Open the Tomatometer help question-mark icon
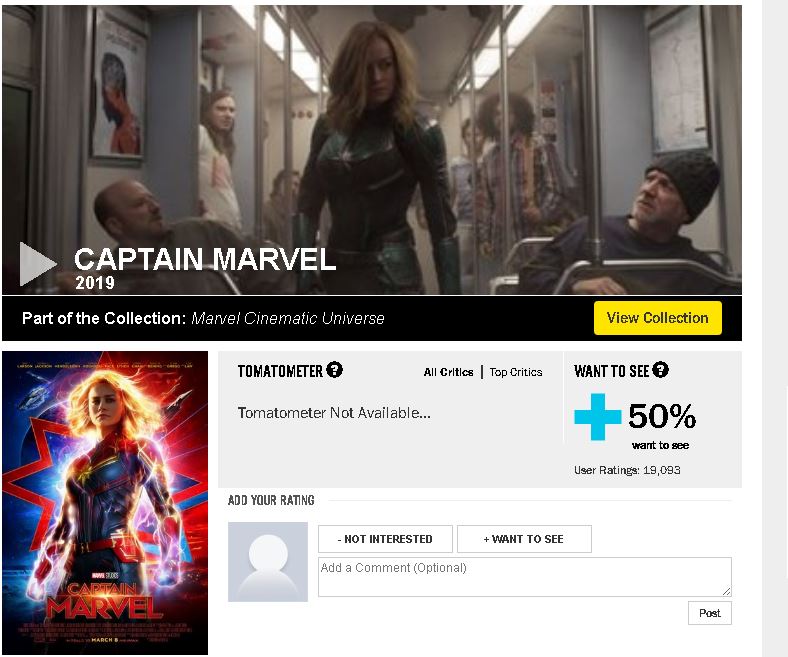The width and height of the screenshot is (788, 657). 334,370
